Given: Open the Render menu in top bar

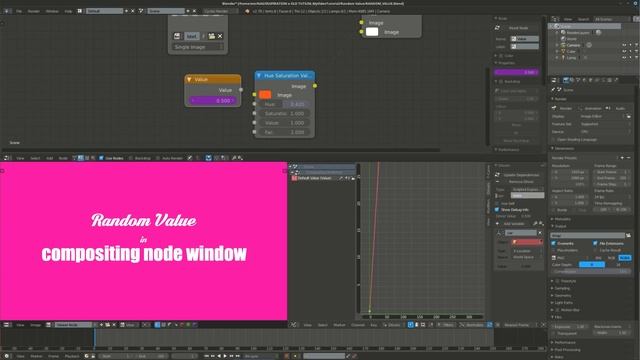Looking at the screenshot, I should (33, 11).
